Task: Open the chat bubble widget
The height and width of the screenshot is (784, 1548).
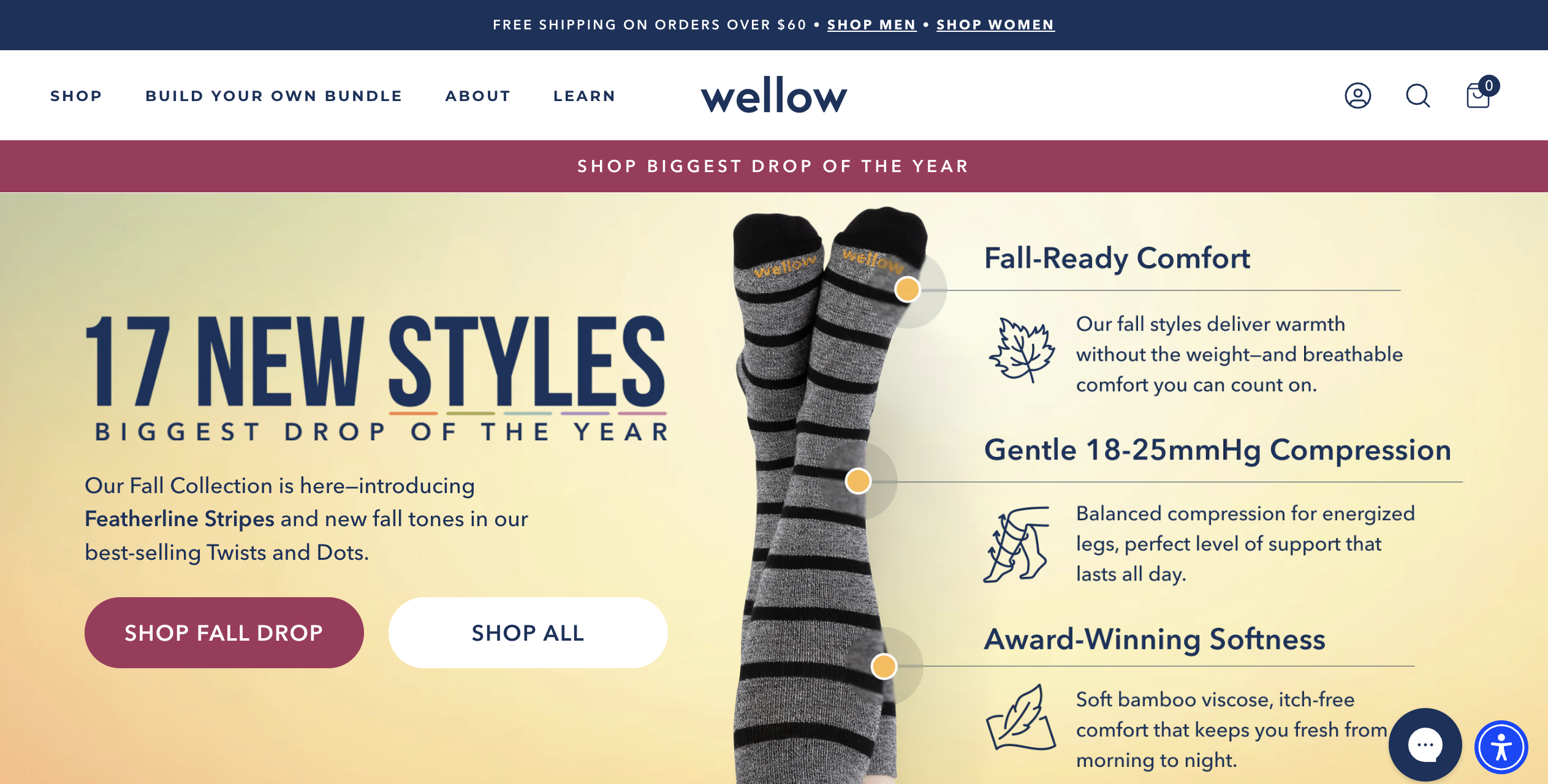Action: coord(1425,745)
